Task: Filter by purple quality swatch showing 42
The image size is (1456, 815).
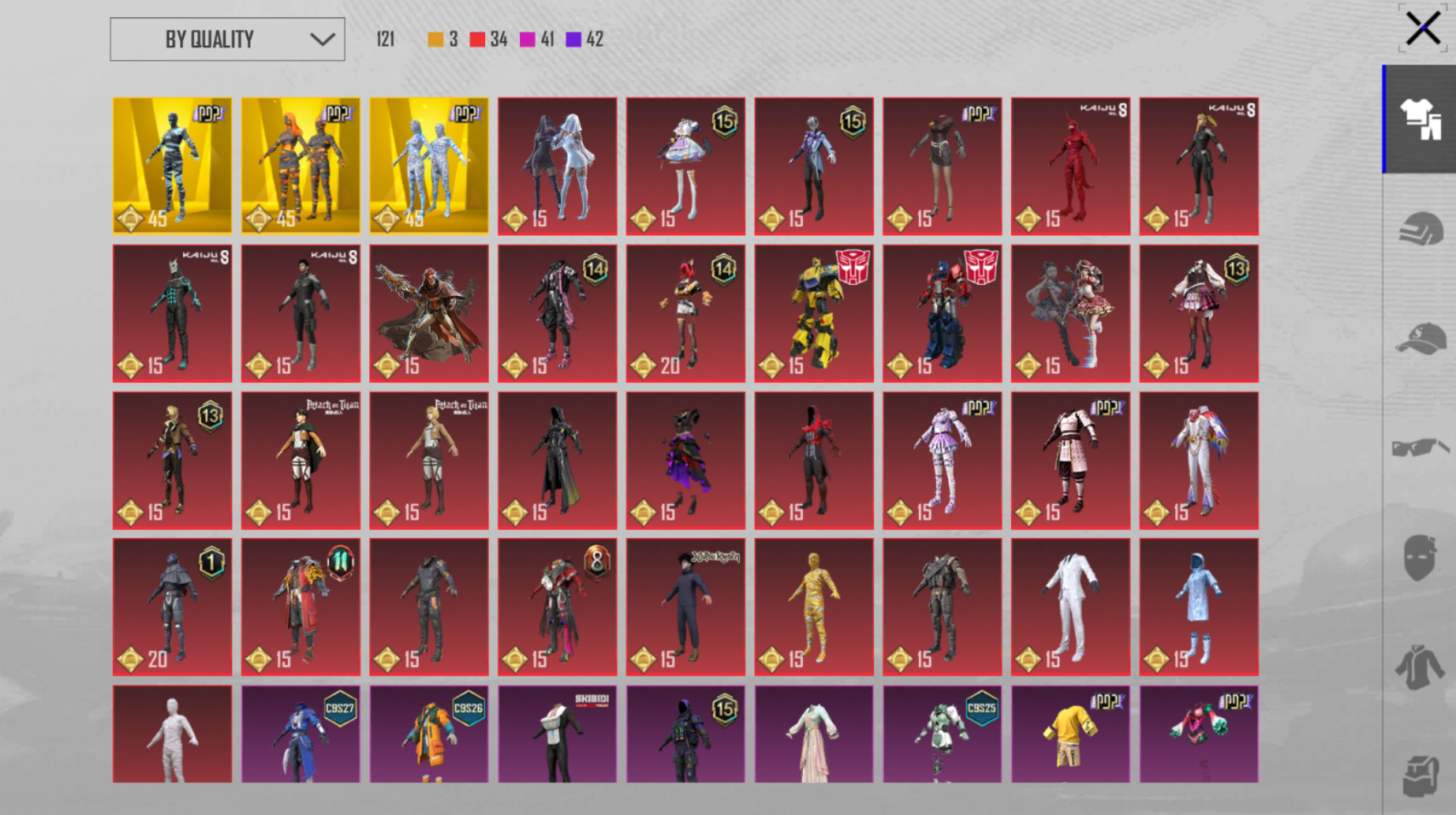Action: 584,39
